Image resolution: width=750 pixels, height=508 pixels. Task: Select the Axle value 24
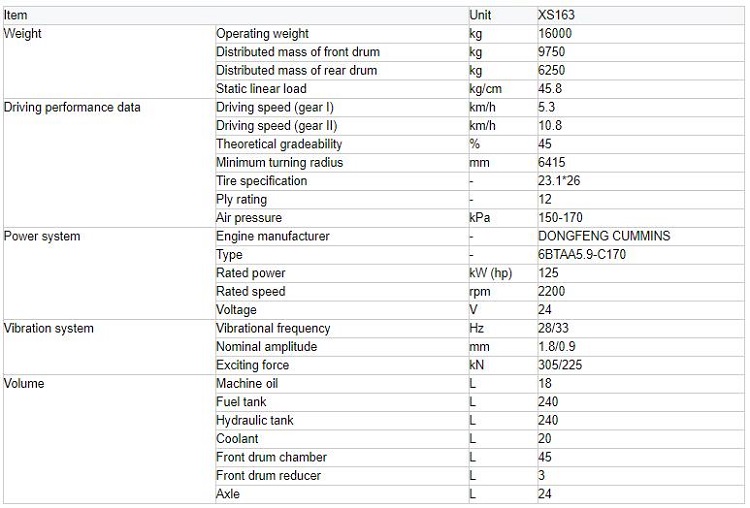pos(545,494)
